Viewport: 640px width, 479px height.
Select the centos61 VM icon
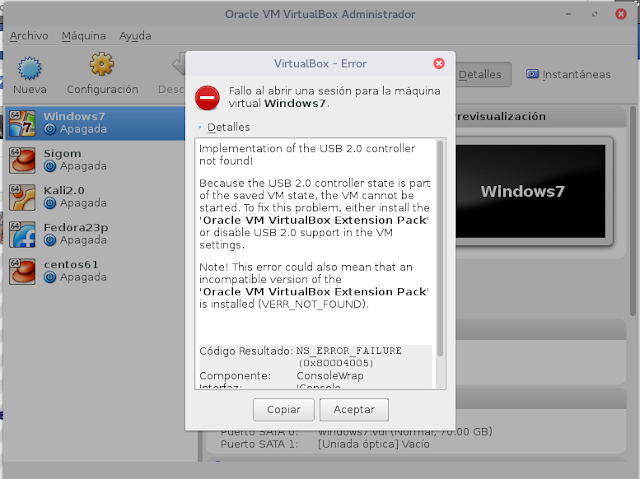22,271
